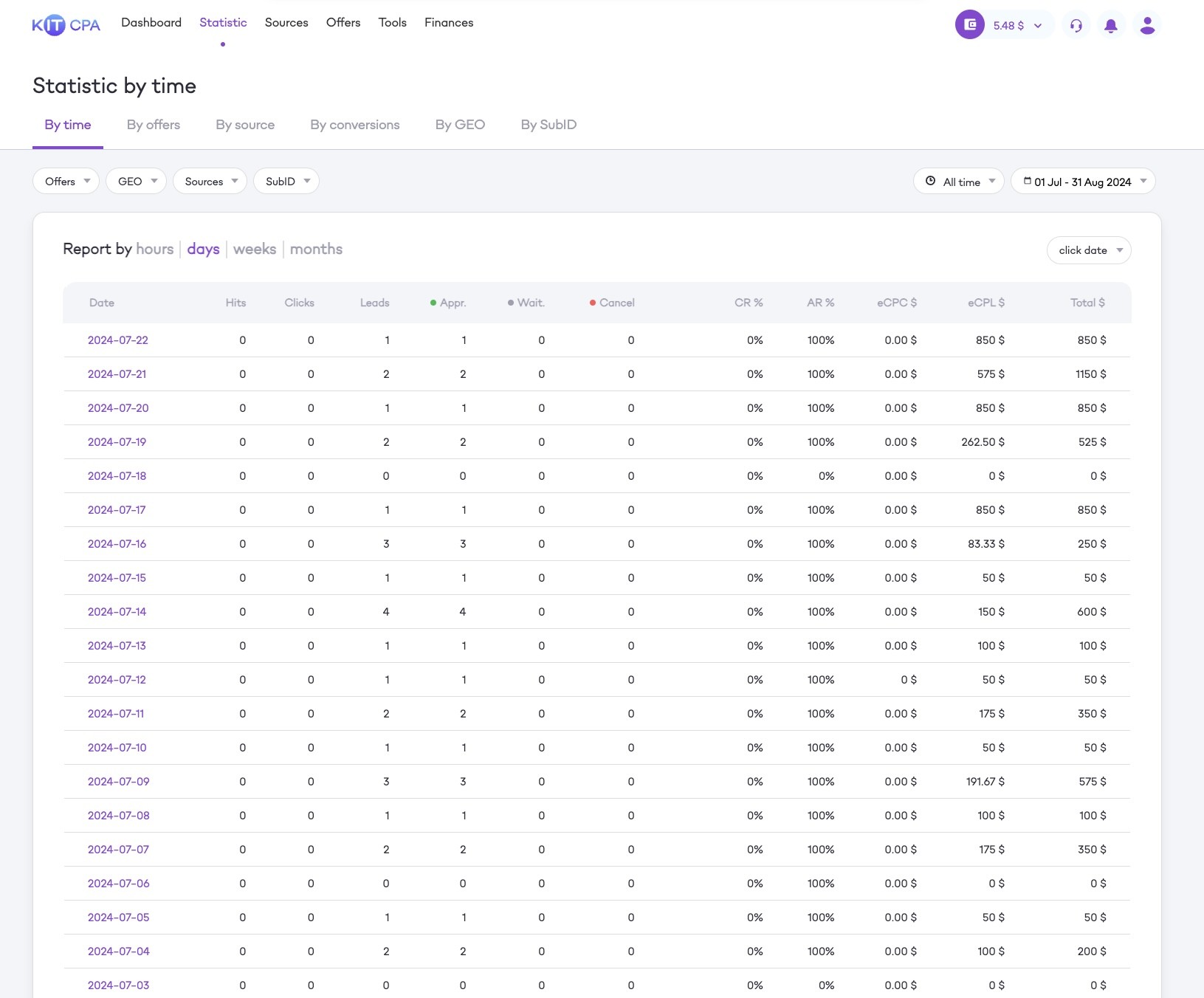Click the Hits column header

pyautogui.click(x=235, y=303)
